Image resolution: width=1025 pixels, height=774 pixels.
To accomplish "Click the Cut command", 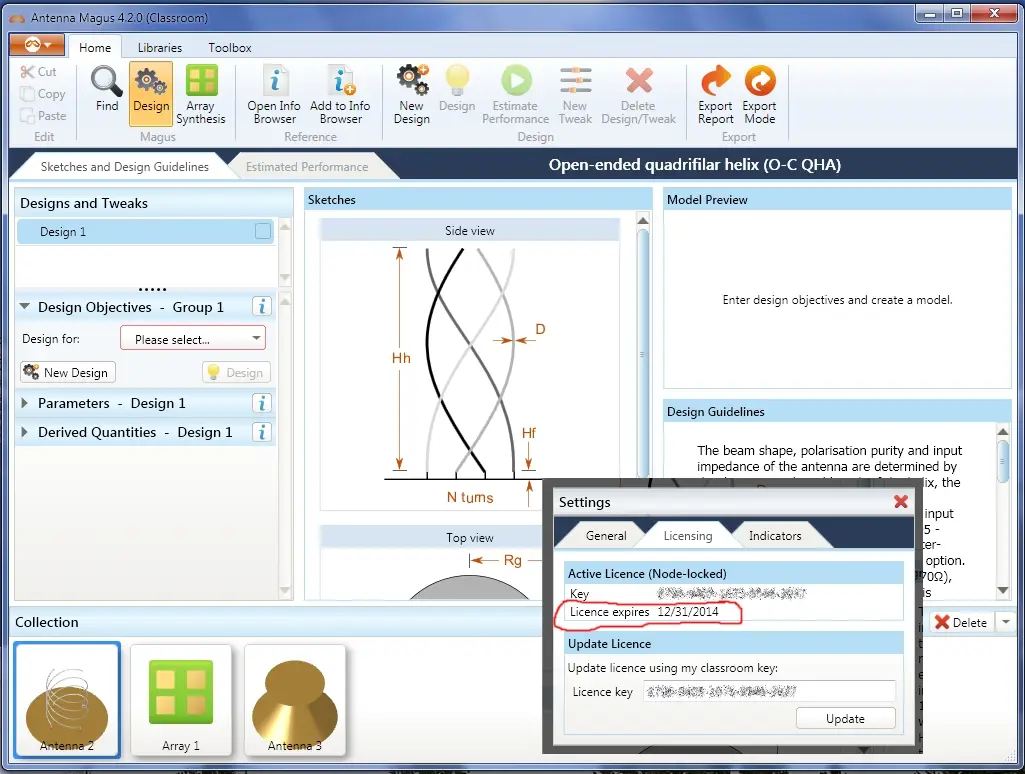I will coord(38,72).
